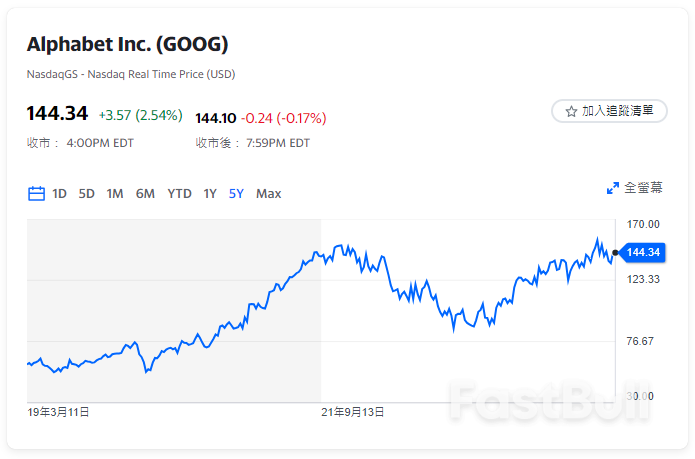Click the 加入追蹤清單 watchlist button

(609, 111)
